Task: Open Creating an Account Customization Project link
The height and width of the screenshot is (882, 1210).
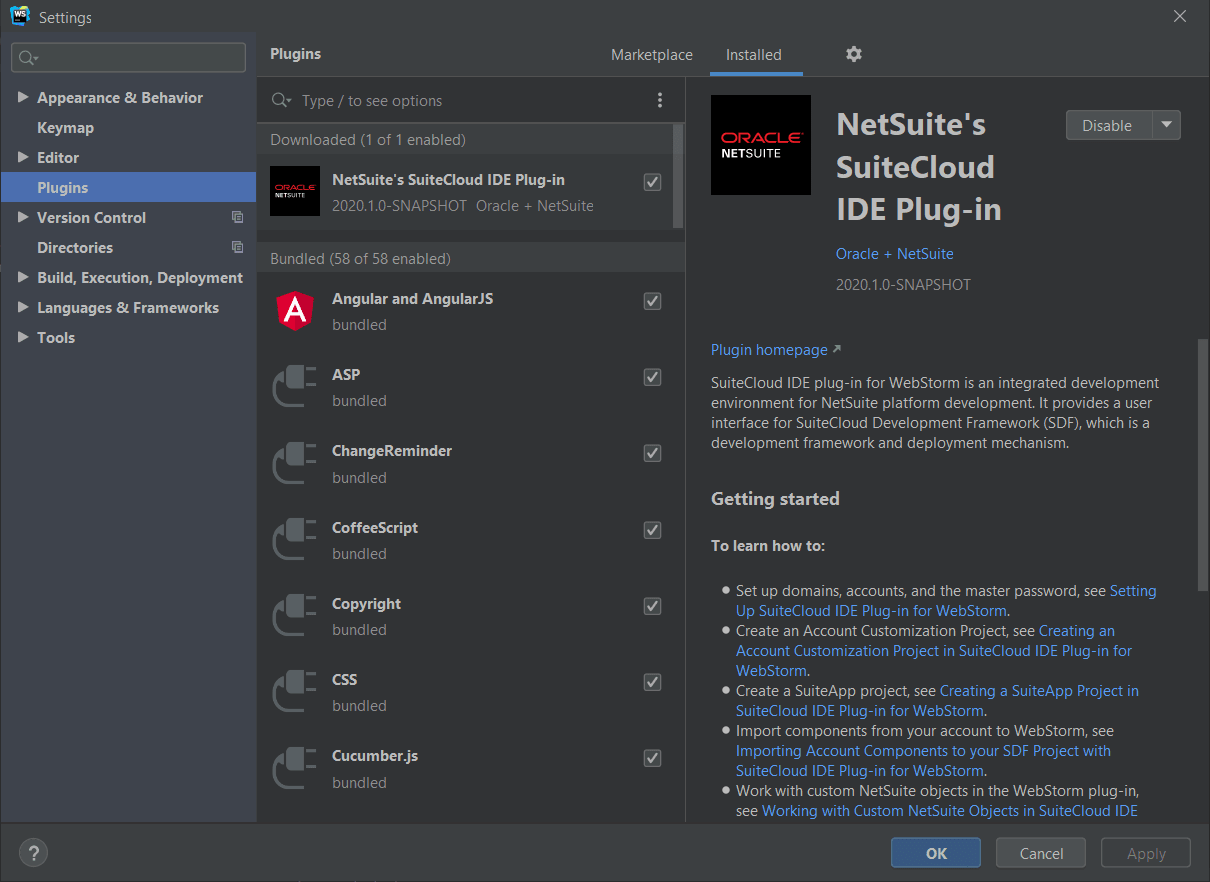Action: coord(934,651)
